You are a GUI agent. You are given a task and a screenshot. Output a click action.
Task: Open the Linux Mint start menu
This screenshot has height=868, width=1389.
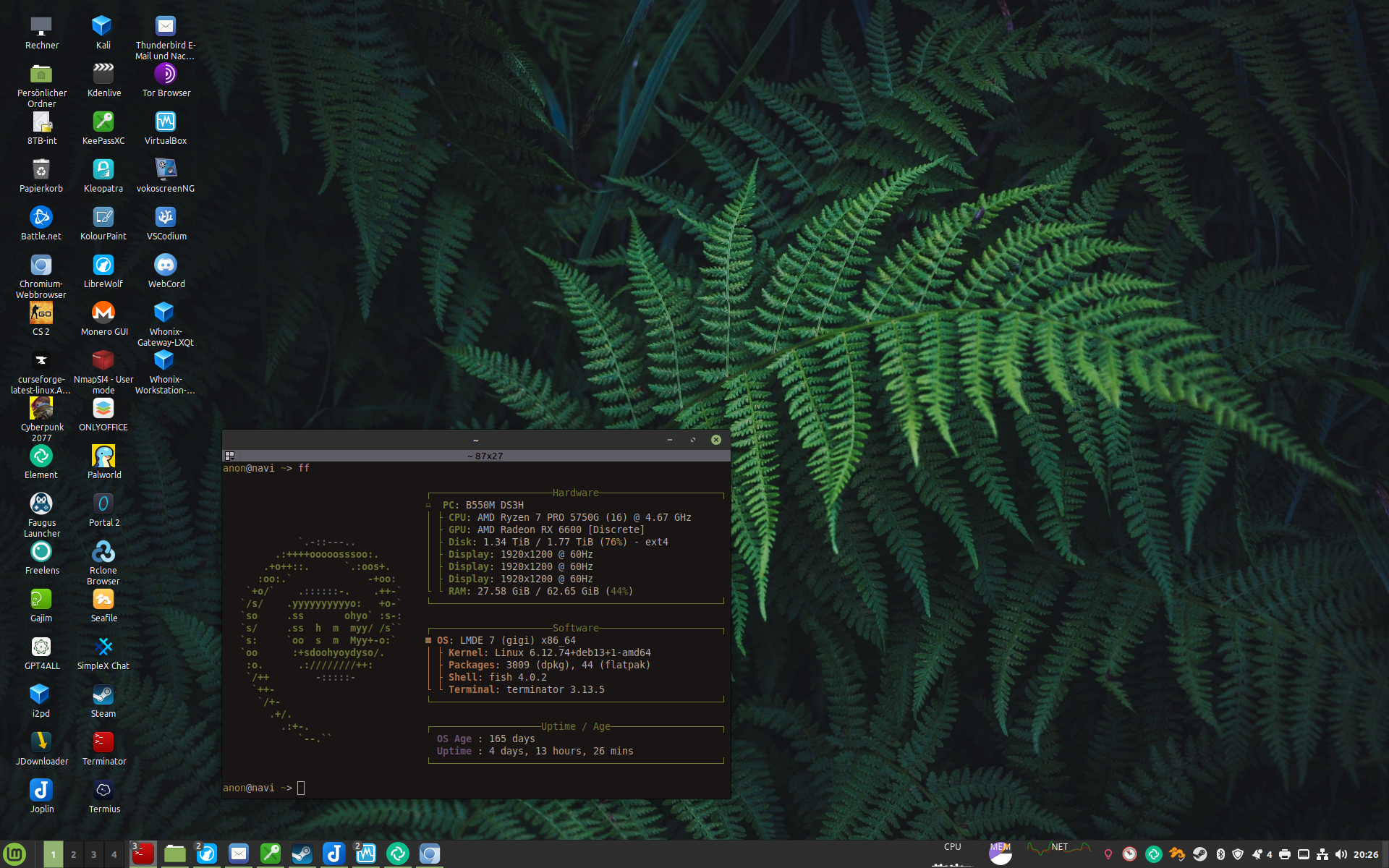(14, 854)
